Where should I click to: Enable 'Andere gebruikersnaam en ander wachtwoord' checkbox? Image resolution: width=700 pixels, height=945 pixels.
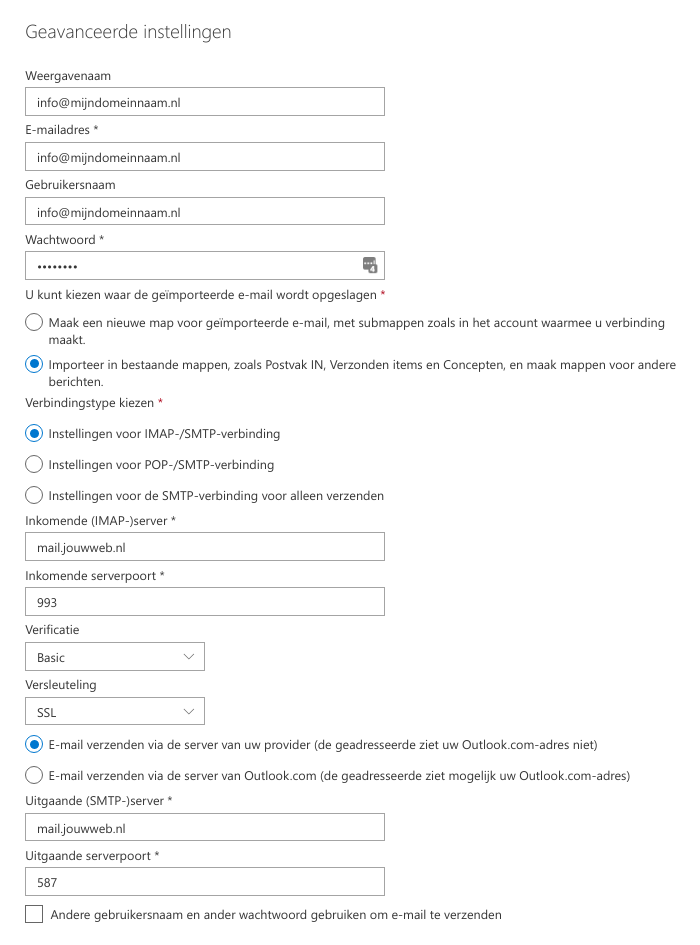(34, 914)
